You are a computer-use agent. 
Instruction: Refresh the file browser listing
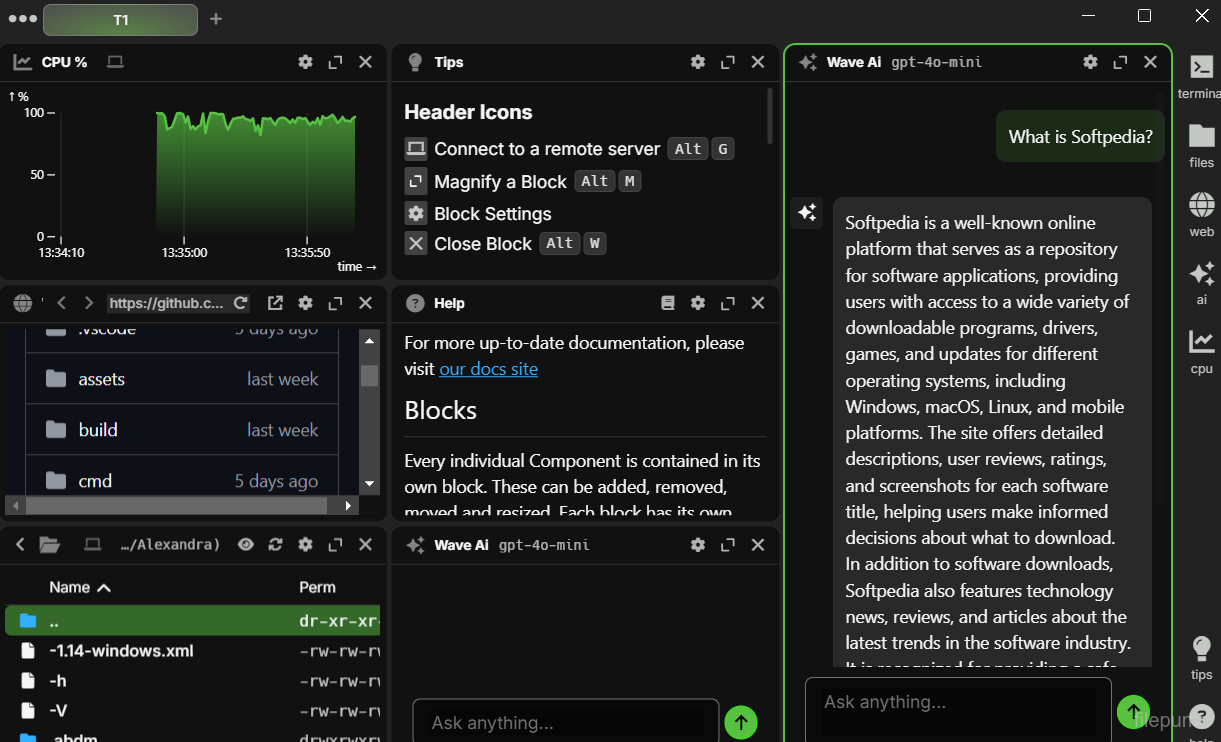[x=275, y=544]
